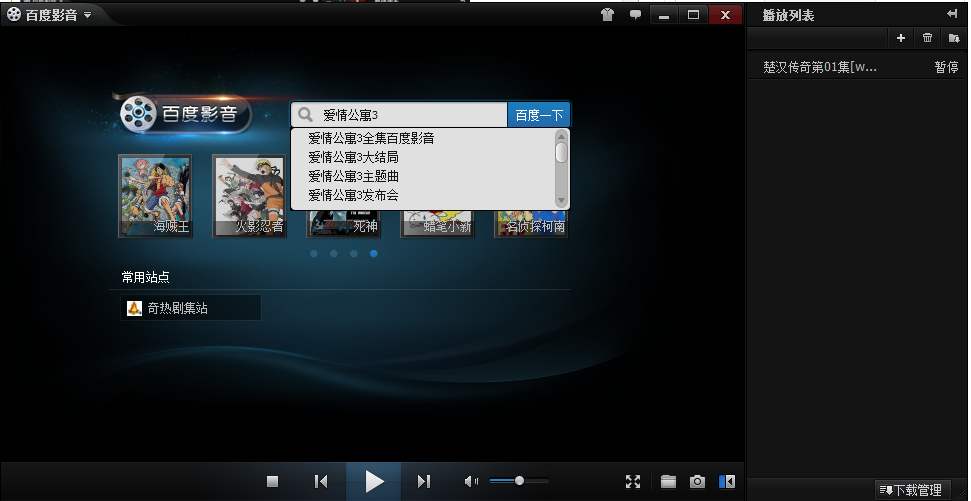Click the playlist sort mode icon
The height and width of the screenshot is (501, 971).
tap(954, 38)
